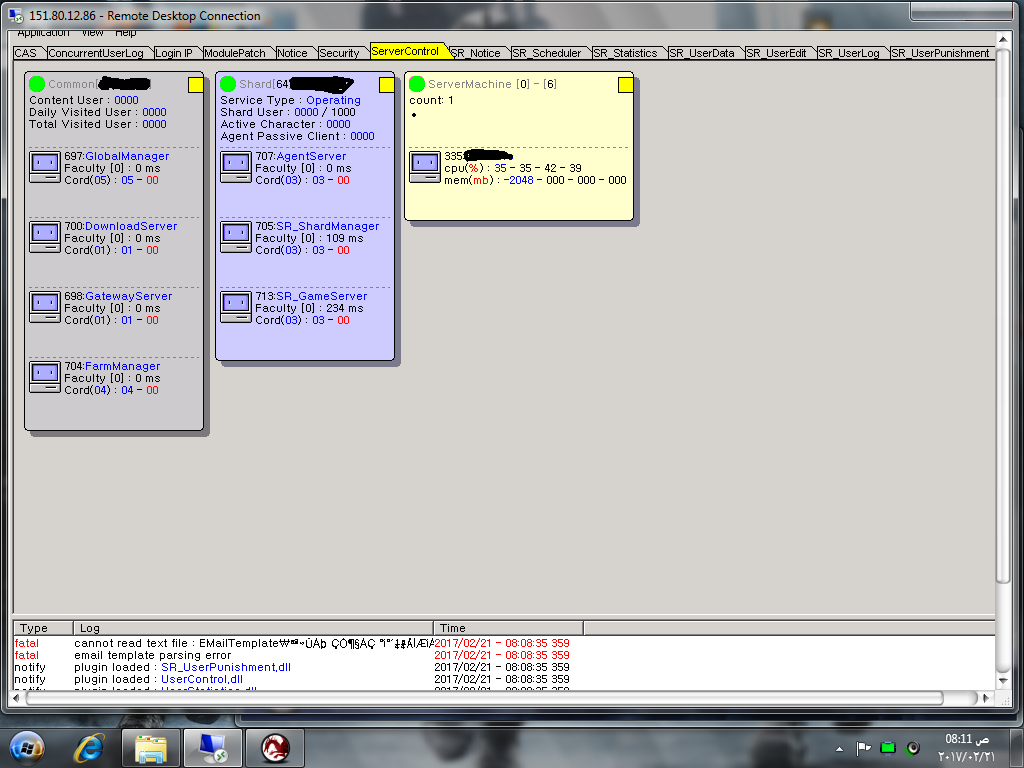Click the Time column header in log
1024x768 pixels.
click(508, 628)
